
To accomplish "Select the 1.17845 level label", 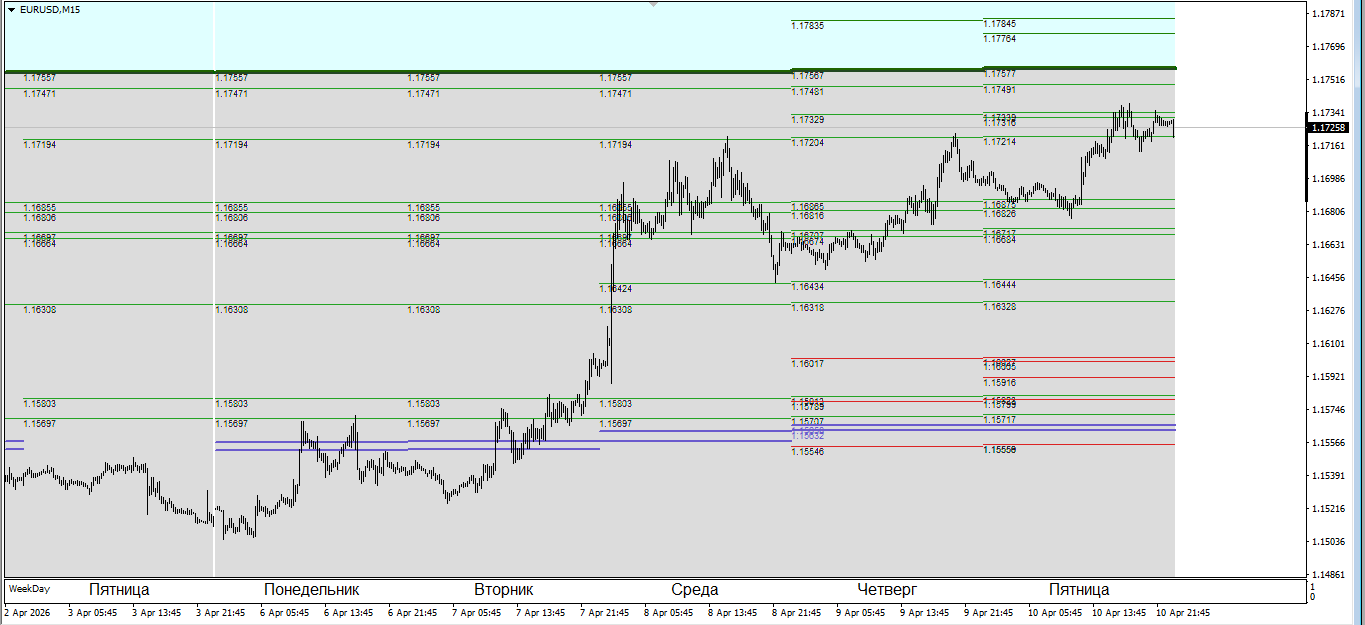I will pyautogui.click(x=999, y=24).
